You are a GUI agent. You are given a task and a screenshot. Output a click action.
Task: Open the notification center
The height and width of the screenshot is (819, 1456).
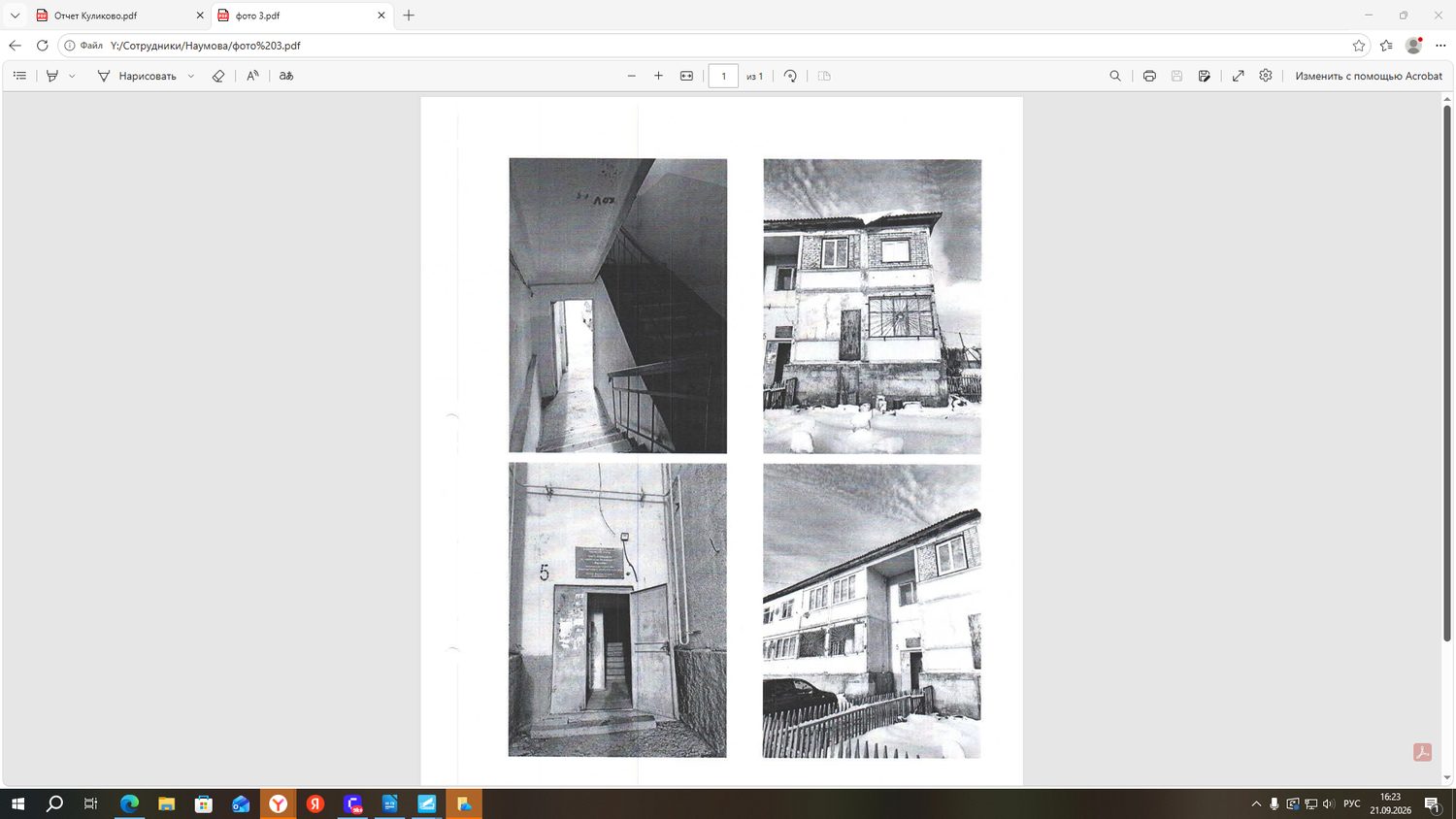1432,803
